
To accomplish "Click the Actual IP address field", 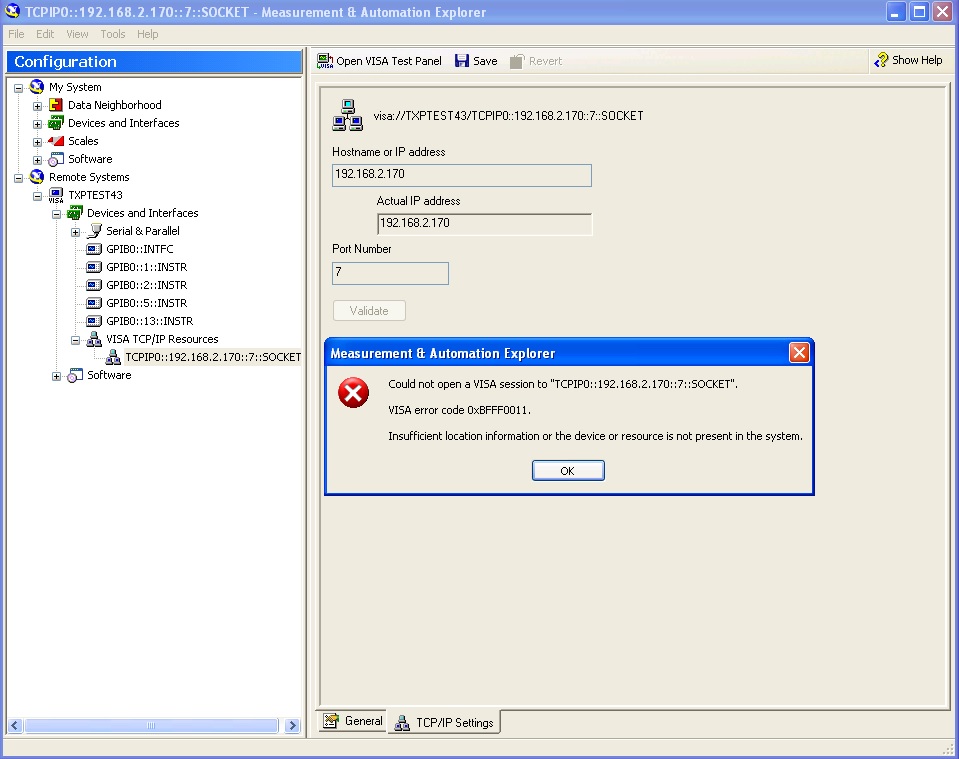I will [x=484, y=224].
